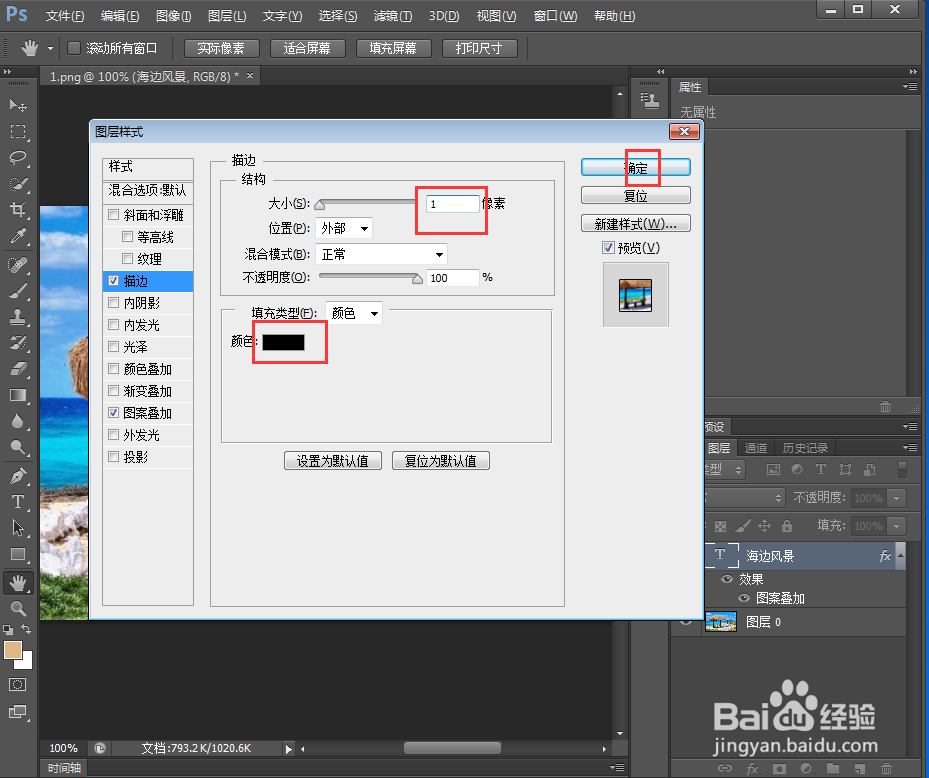Switch to the 通道 tab
The height and width of the screenshot is (778, 929).
[x=755, y=447]
